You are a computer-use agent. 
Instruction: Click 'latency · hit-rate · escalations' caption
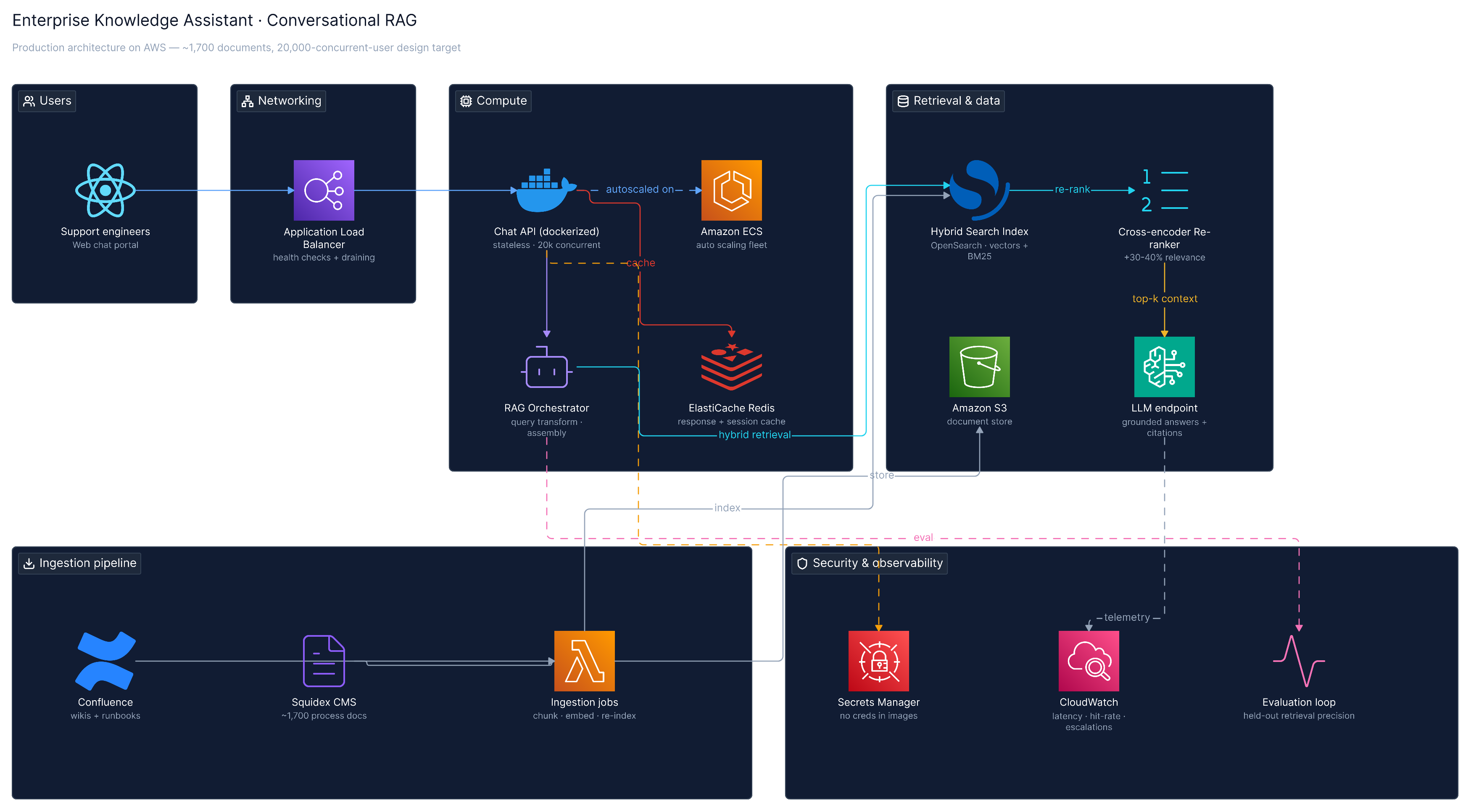(x=1089, y=721)
